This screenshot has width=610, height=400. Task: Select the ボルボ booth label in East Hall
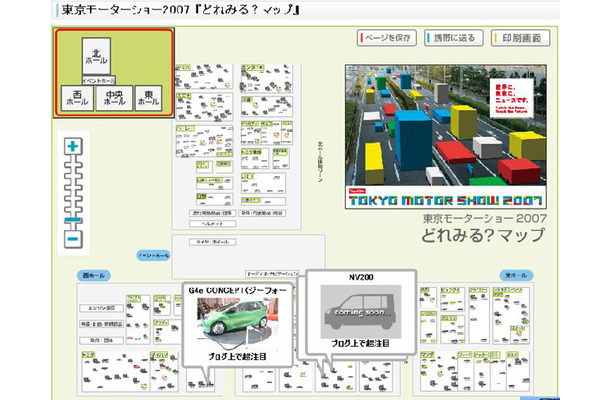(513, 355)
